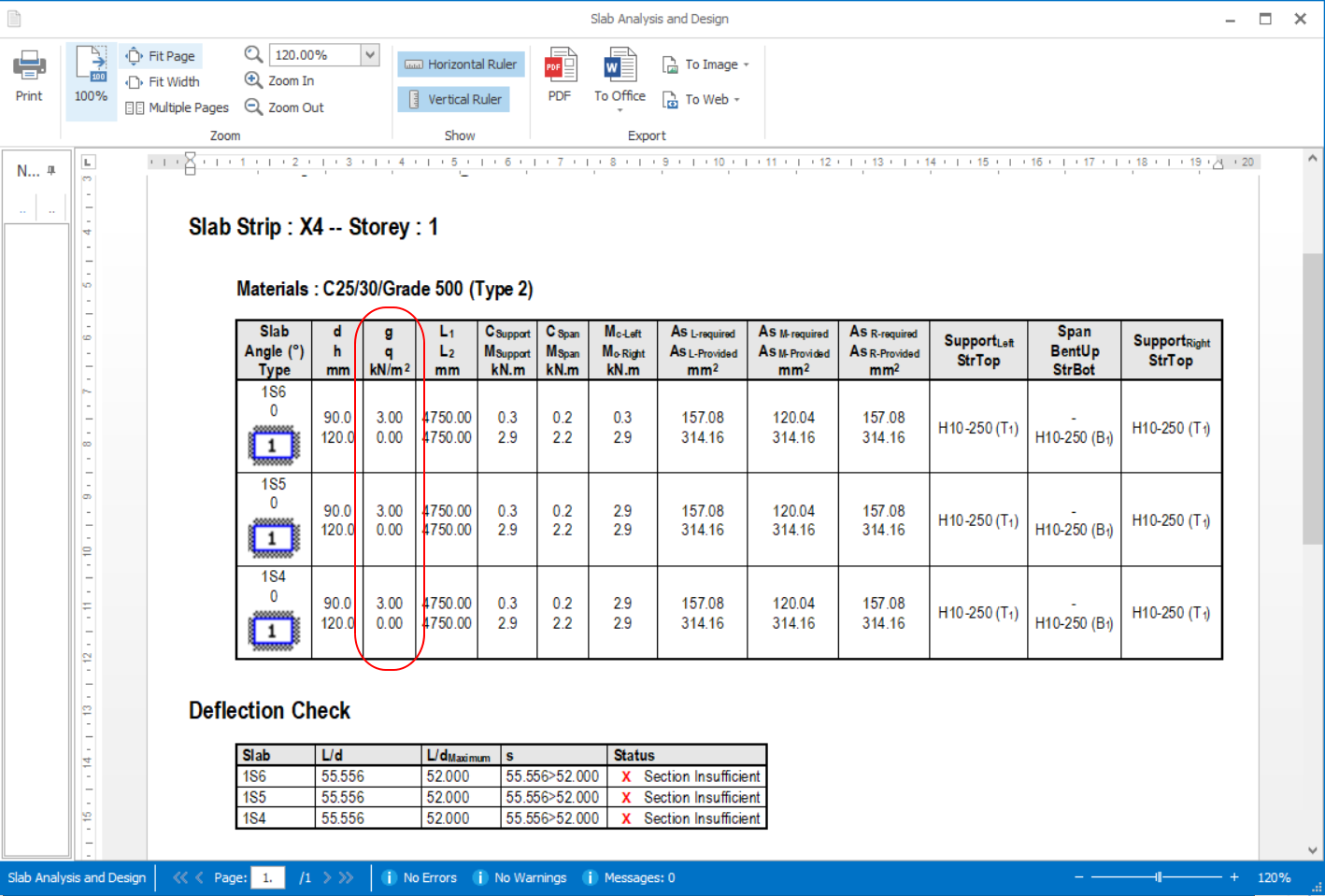Screen dimensions: 1325x896
Task: Go to the first page arrow
Action: [179, 877]
